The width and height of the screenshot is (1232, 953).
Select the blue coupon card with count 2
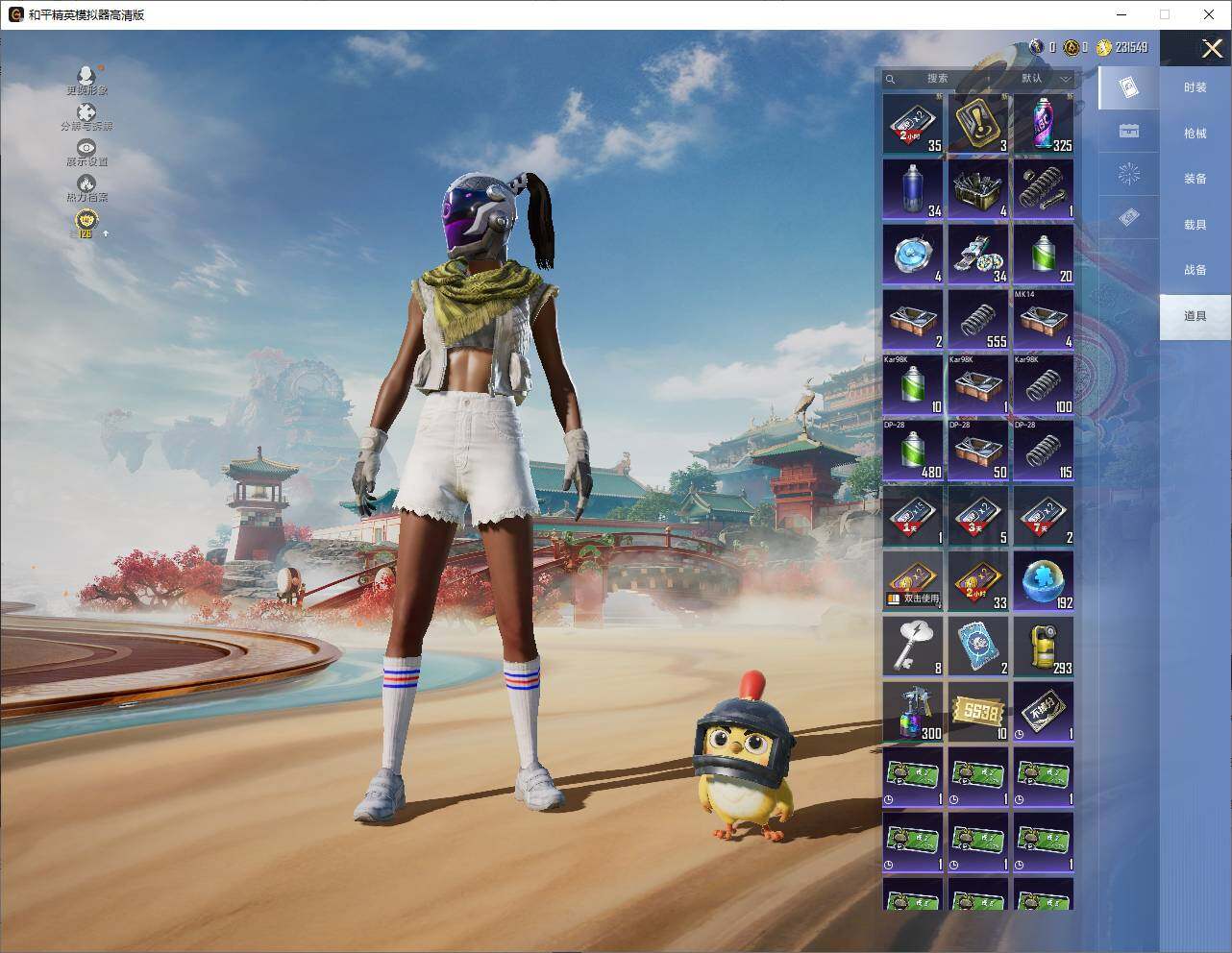pos(978,647)
